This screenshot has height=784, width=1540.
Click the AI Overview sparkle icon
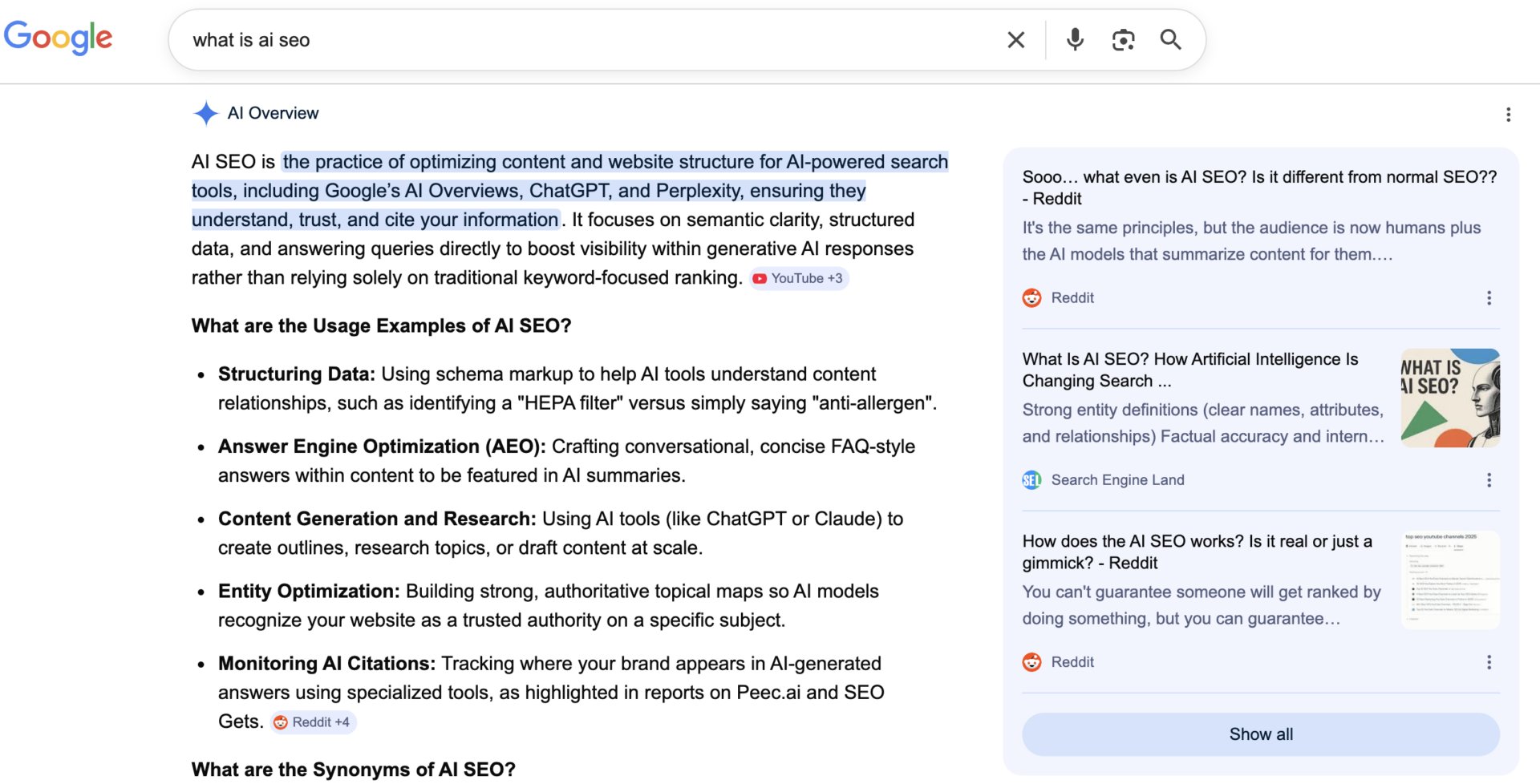pyautogui.click(x=206, y=113)
